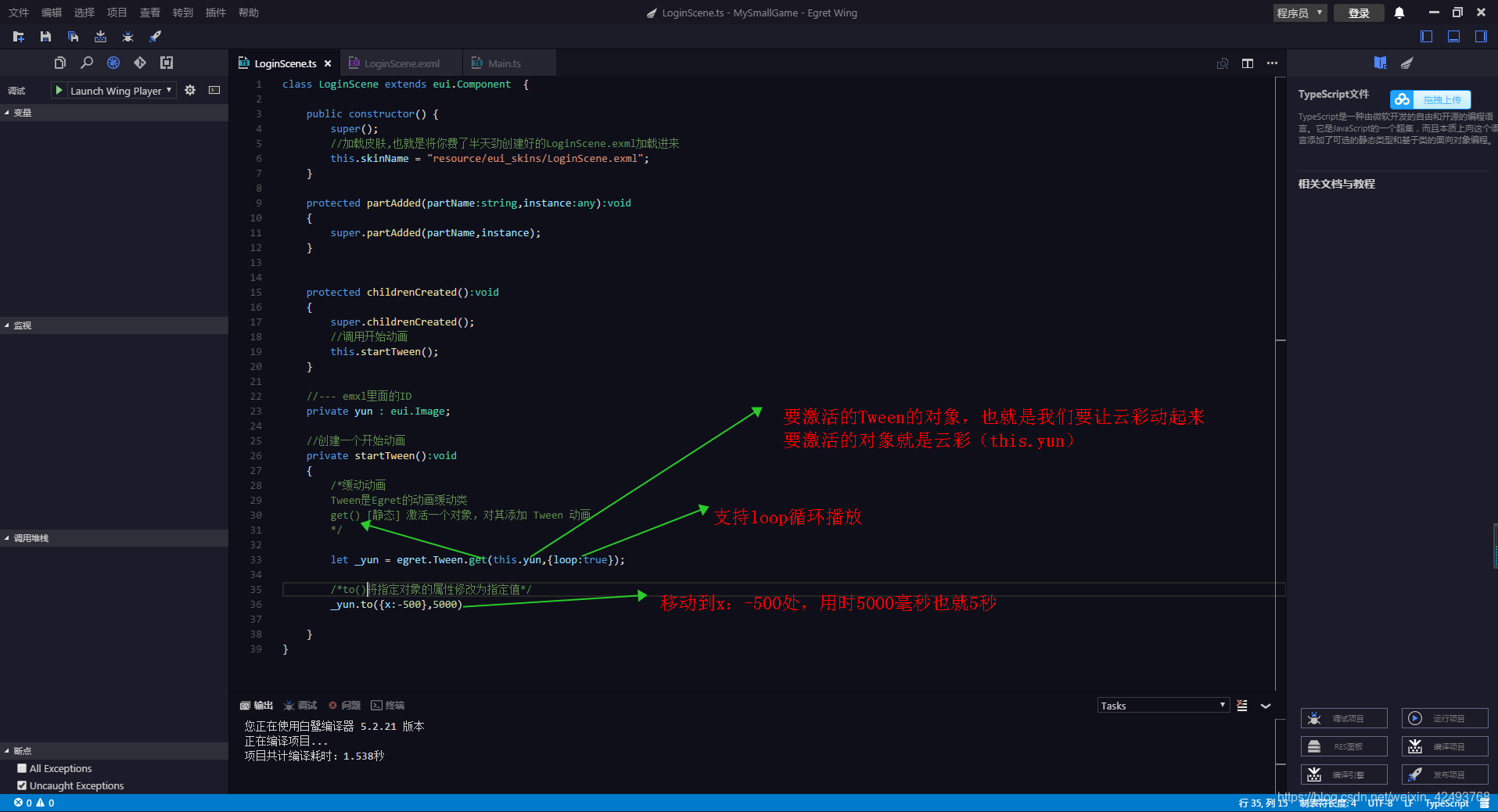Click the 发布项目 publish project button
Screen dimensions: 1498x812
[1445, 774]
